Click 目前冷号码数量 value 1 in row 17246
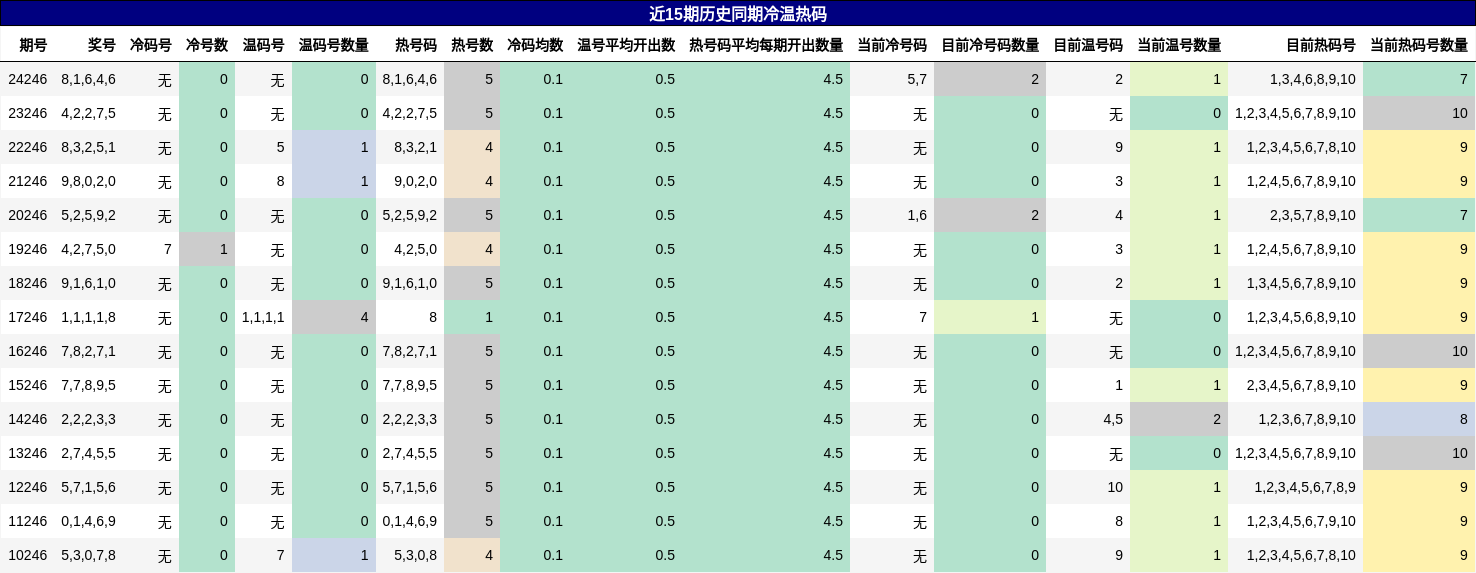Image resolution: width=1476 pixels, height=573 pixels. (1035, 317)
